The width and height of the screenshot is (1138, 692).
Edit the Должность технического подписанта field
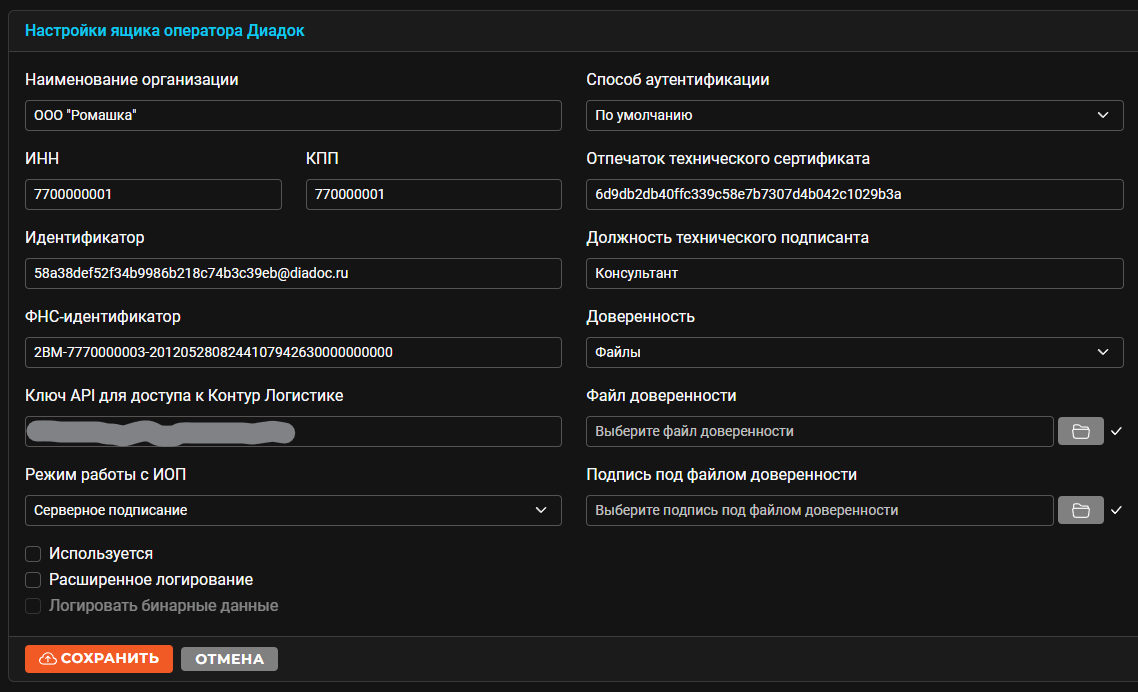coord(854,273)
